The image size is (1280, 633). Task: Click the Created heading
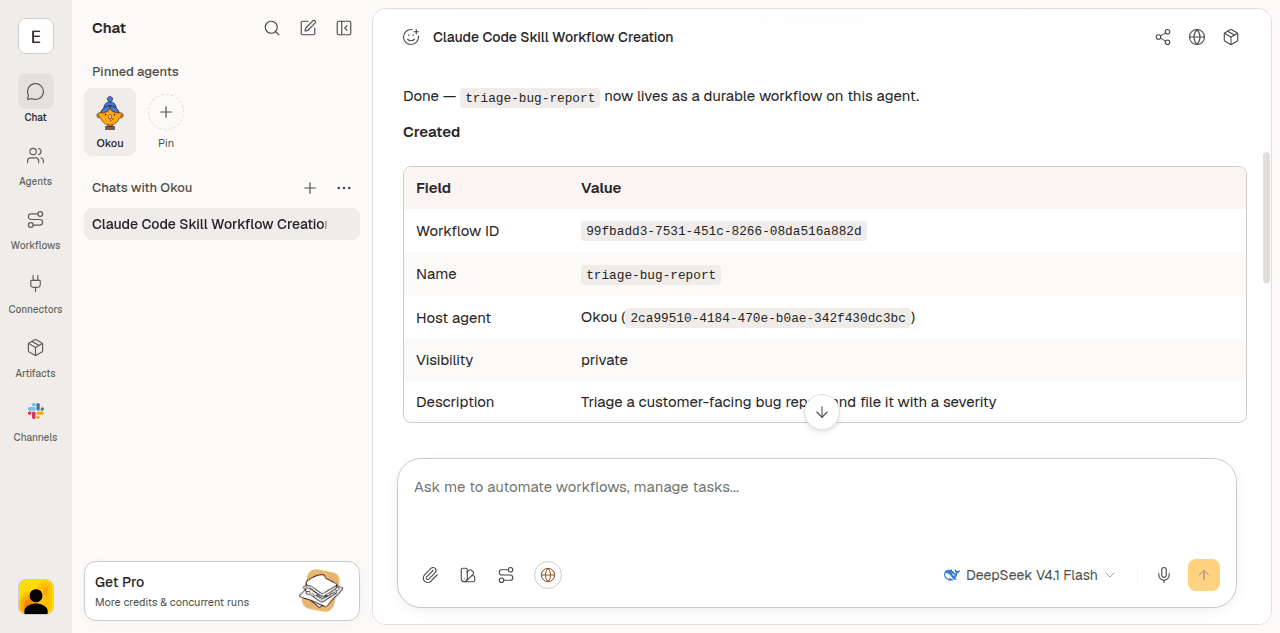pos(431,132)
